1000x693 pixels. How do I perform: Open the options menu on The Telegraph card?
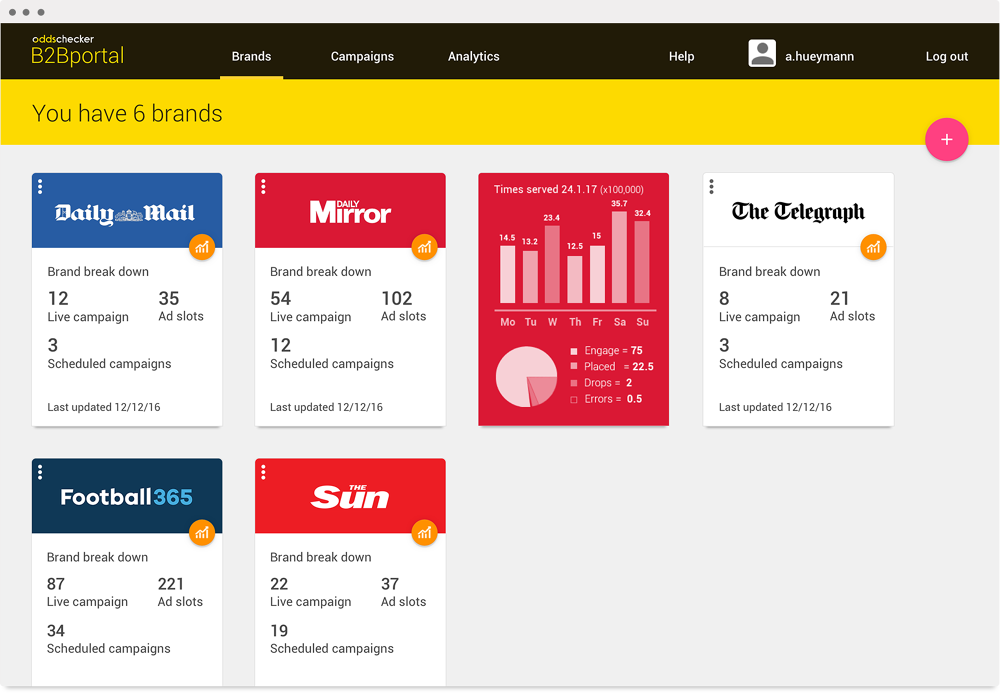coord(711,186)
